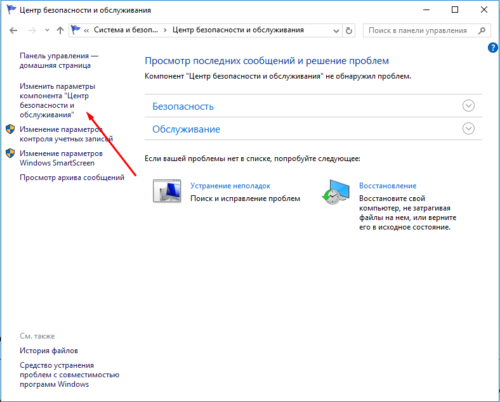Open the address bar history dropdown

[336, 31]
